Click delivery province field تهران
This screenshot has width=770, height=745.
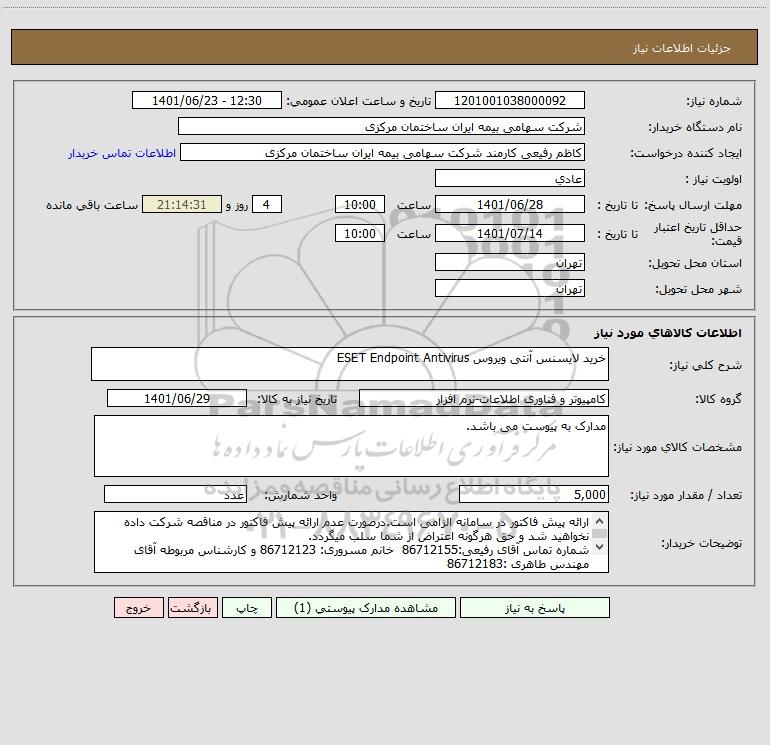(510, 262)
